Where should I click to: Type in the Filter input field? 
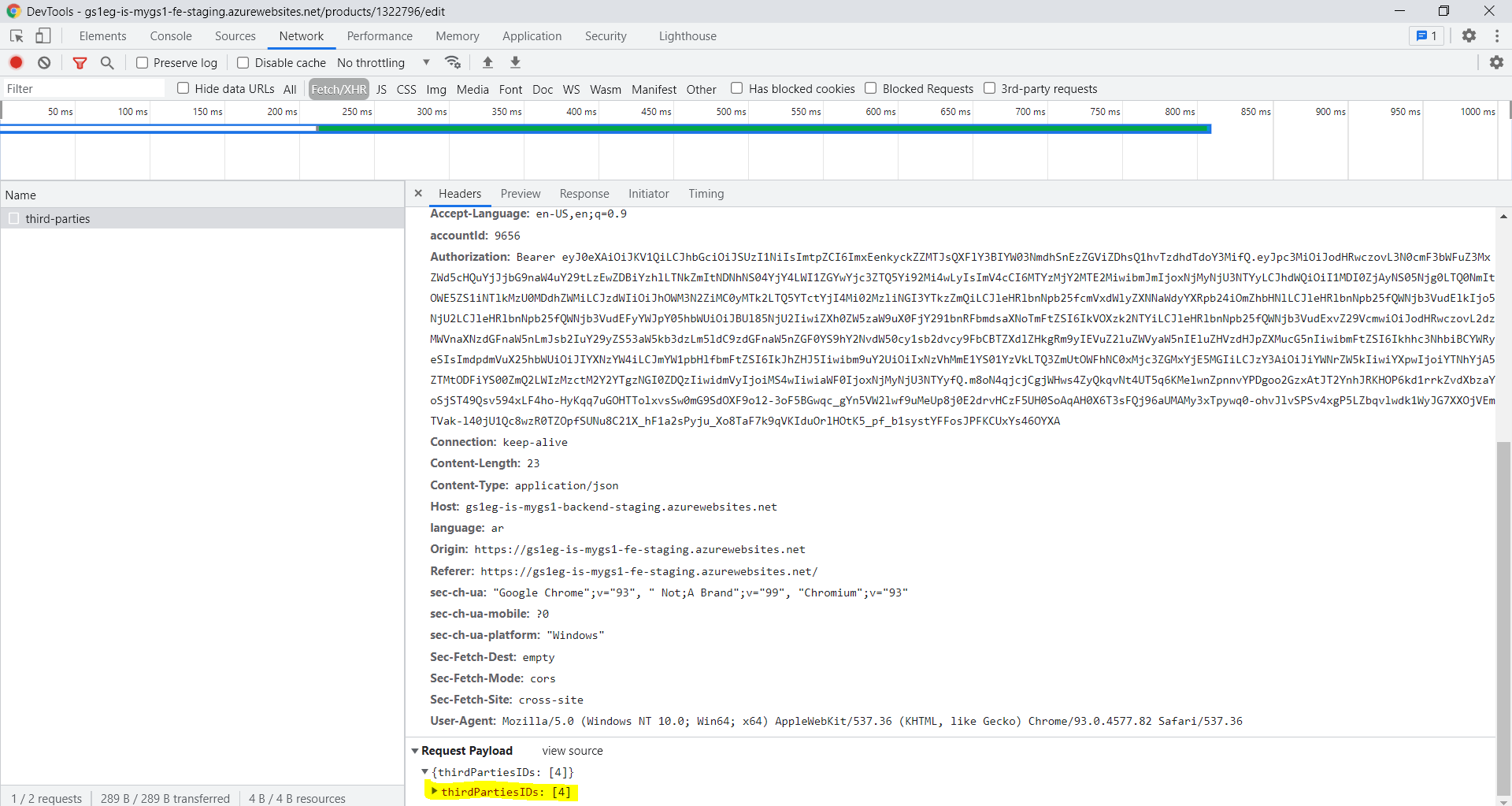[83, 89]
